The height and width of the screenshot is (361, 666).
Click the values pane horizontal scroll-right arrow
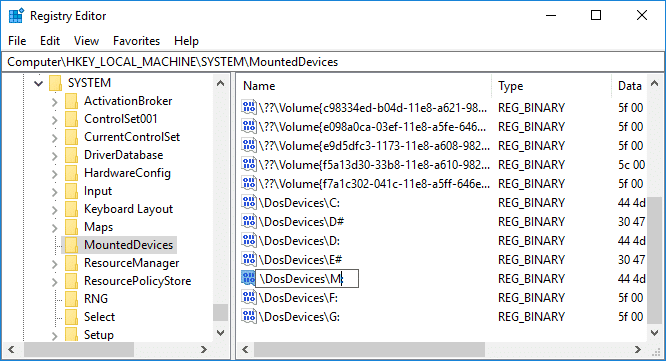(x=638, y=350)
